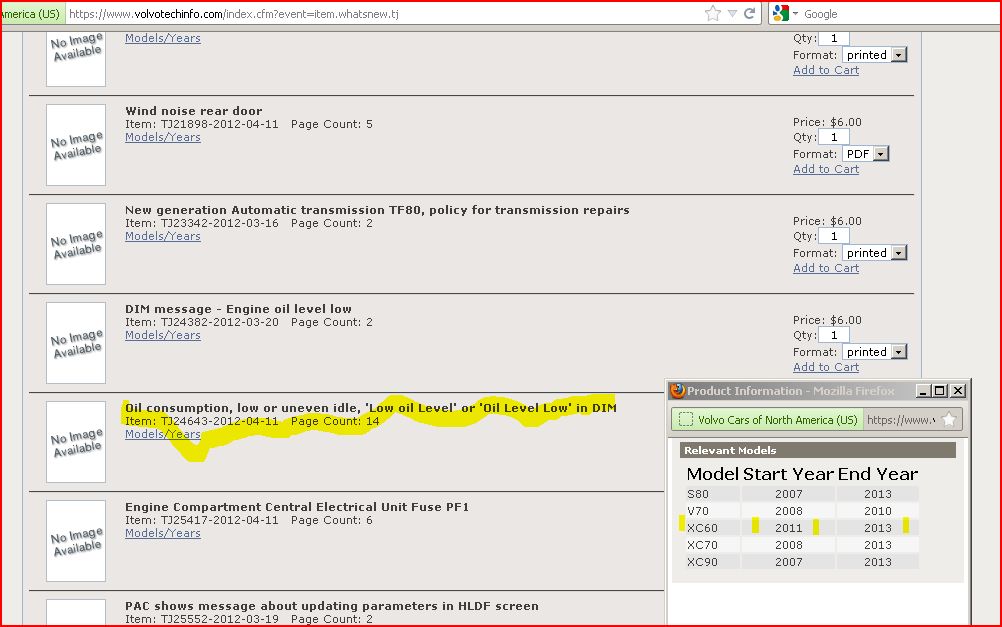Click title Wind noise rear door

click(194, 111)
